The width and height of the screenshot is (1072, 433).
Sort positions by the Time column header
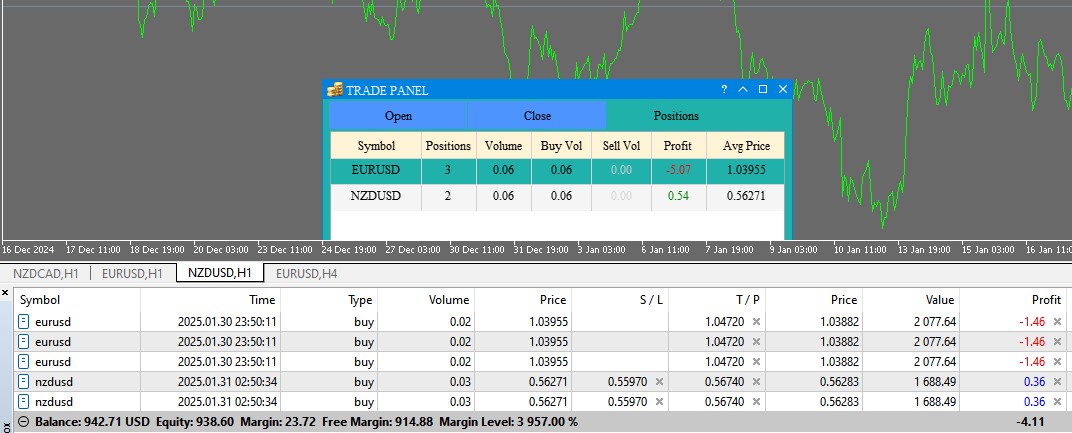coord(262,300)
